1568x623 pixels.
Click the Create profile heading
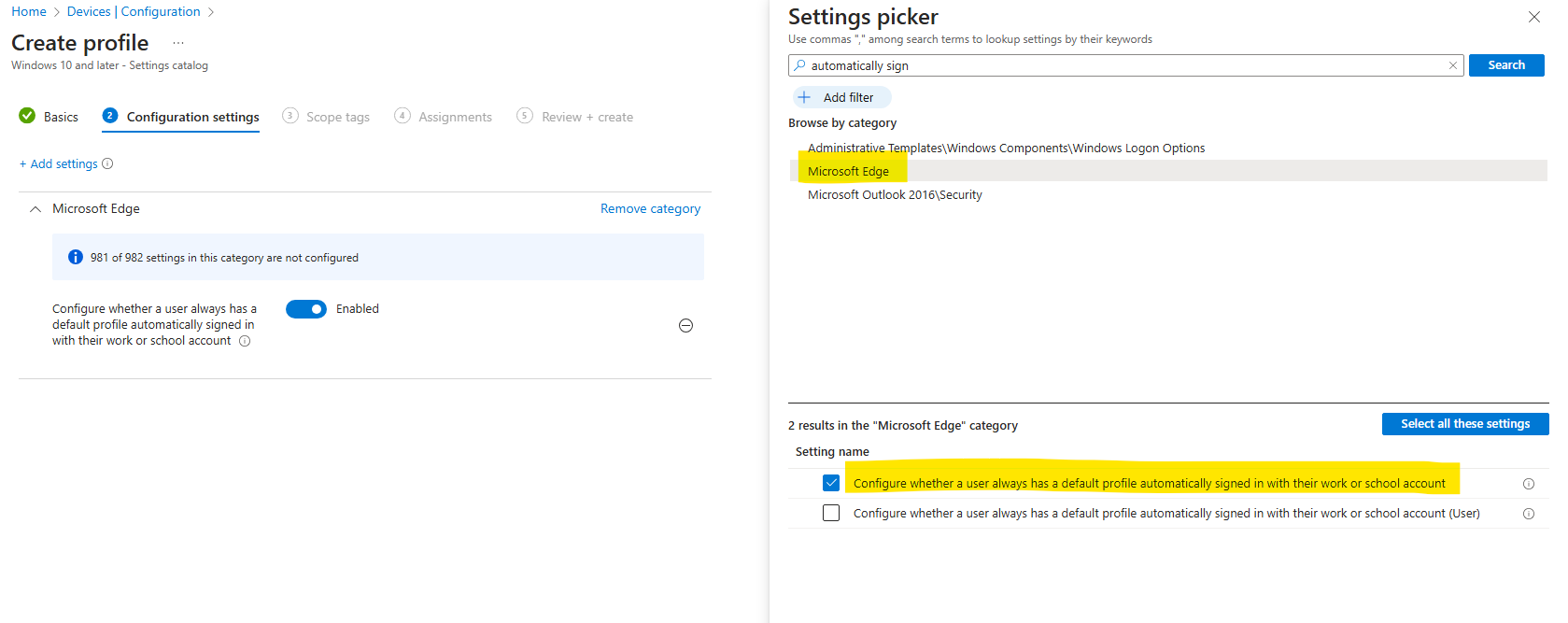click(79, 43)
